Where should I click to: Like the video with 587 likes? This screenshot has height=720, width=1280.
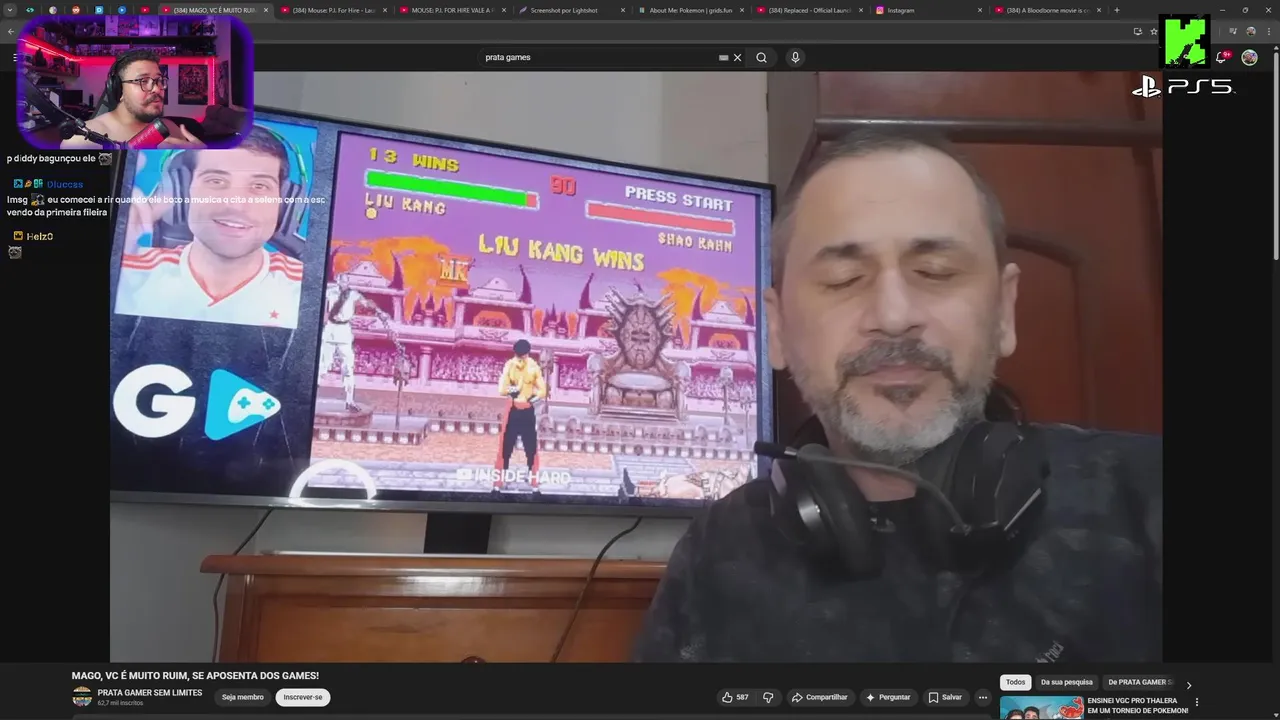click(x=735, y=697)
